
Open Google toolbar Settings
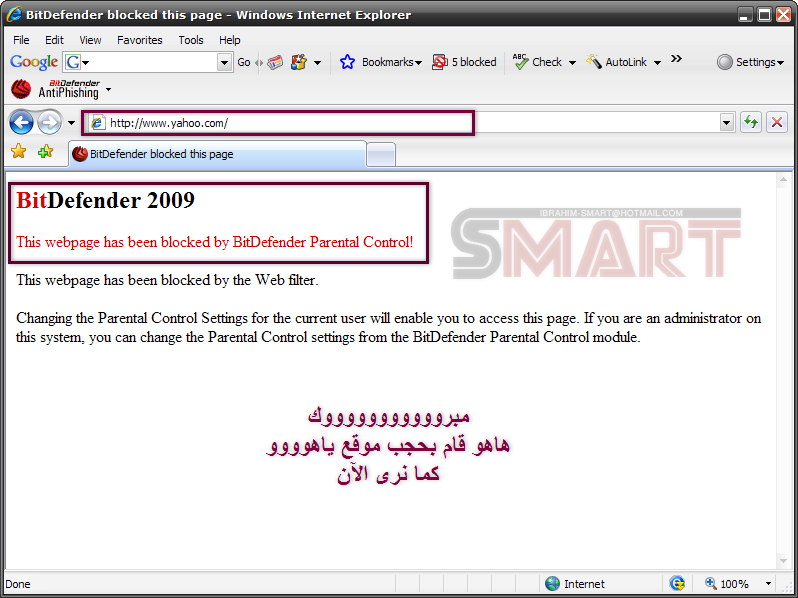click(x=750, y=62)
